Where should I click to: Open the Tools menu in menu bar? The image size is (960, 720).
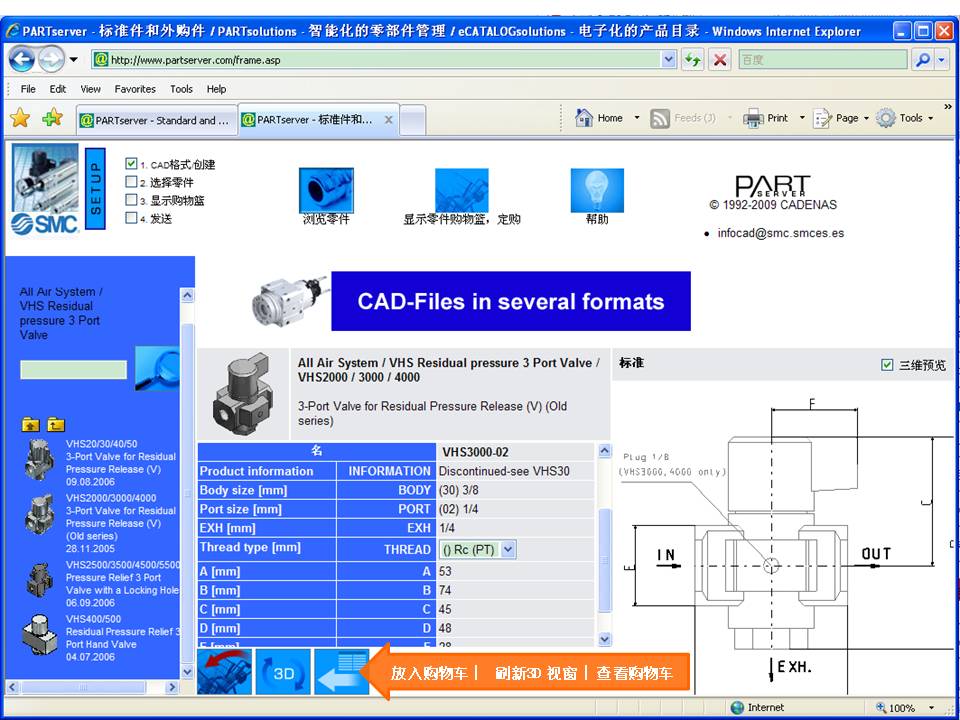click(181, 89)
